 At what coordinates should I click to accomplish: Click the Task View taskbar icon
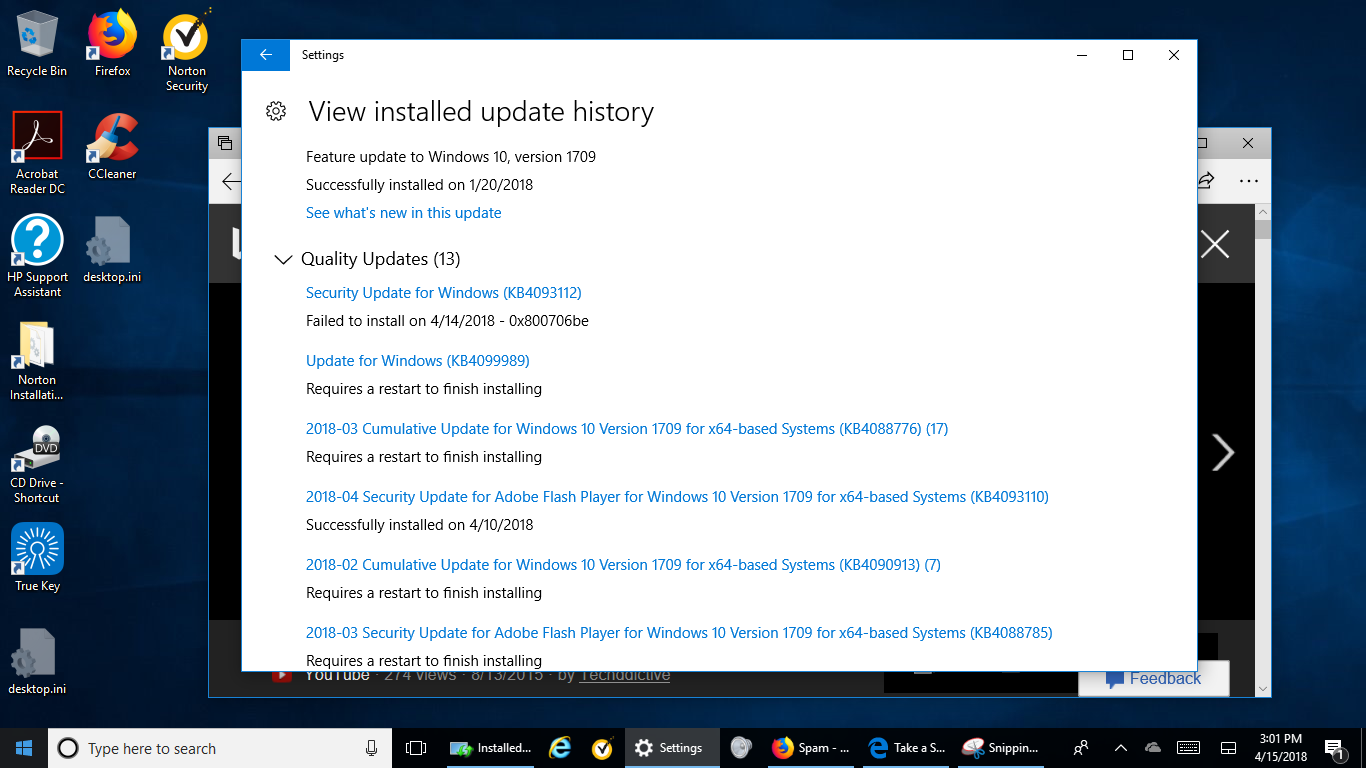point(416,748)
